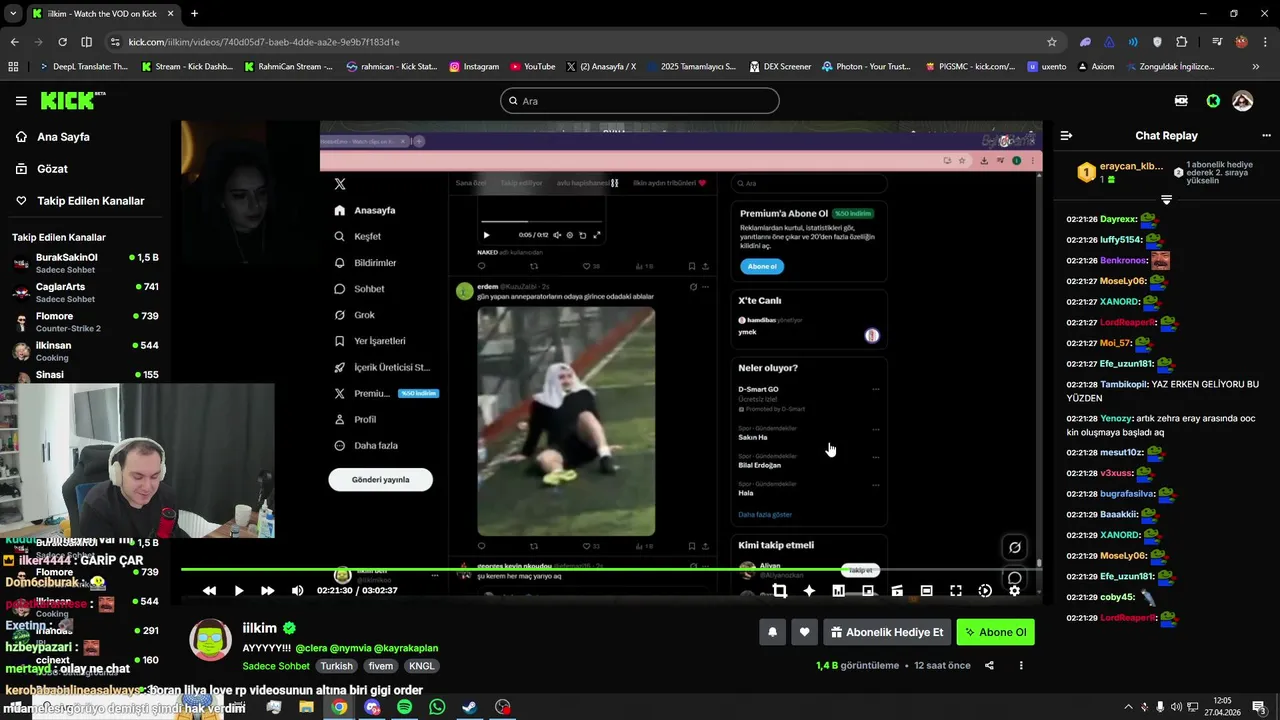Image resolution: width=1280 pixels, height=720 pixels.
Task: Open Ana Sayfa in sidebar
Action: (63, 137)
